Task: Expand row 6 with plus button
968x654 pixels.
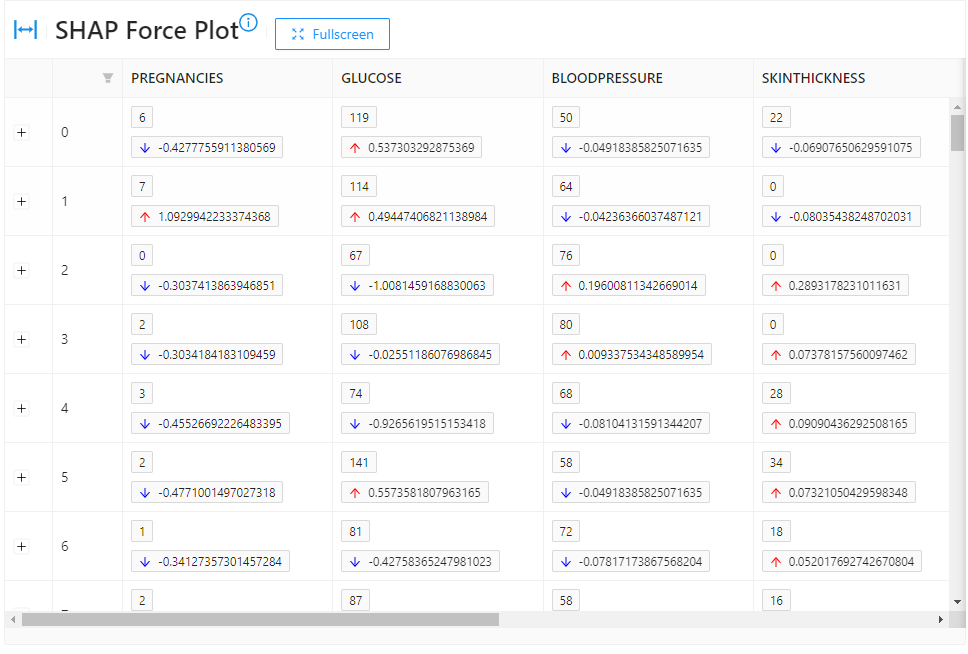Action: (x=22, y=546)
